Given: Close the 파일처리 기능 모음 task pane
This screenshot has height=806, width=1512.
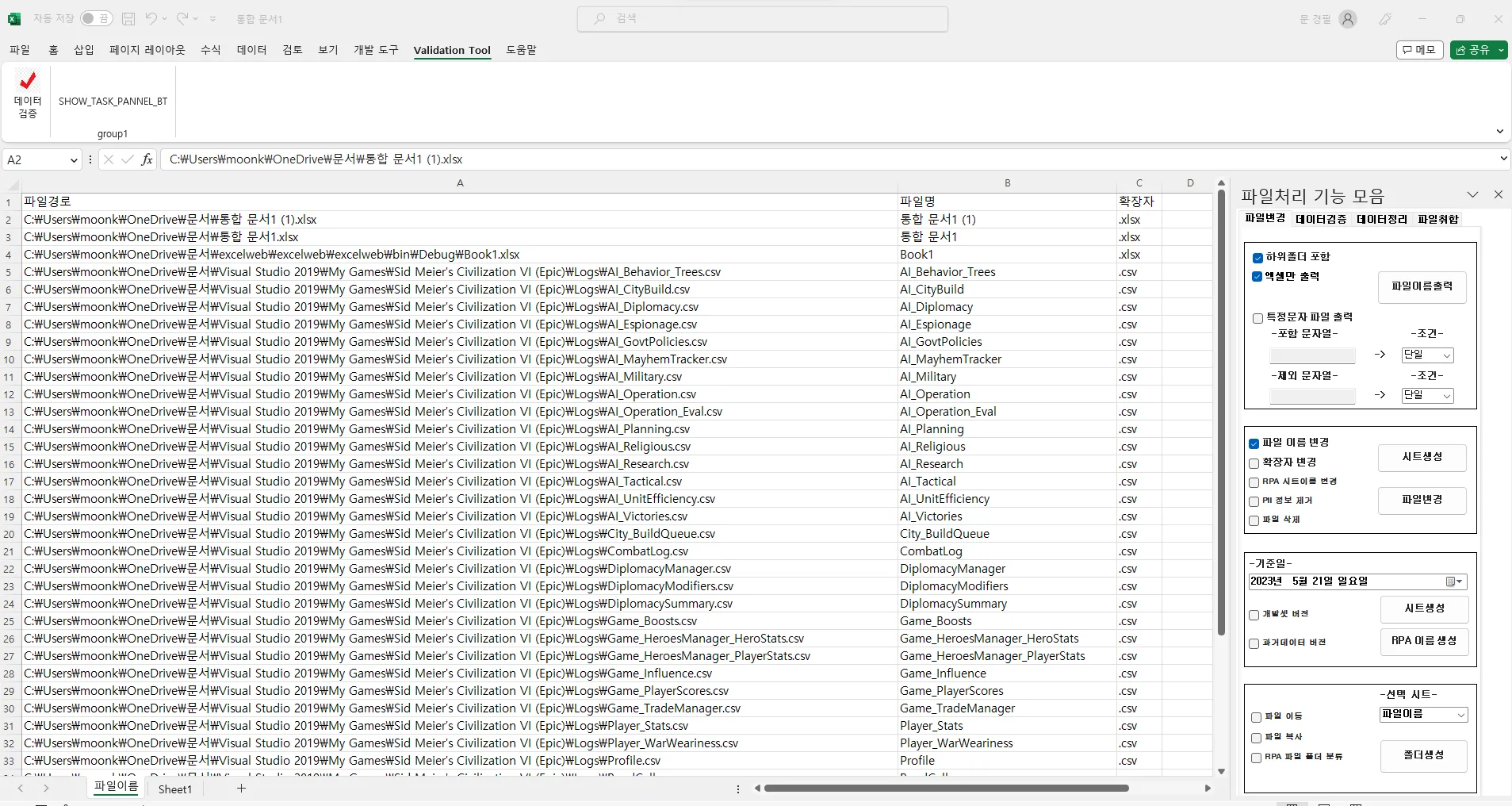Looking at the screenshot, I should (x=1498, y=194).
